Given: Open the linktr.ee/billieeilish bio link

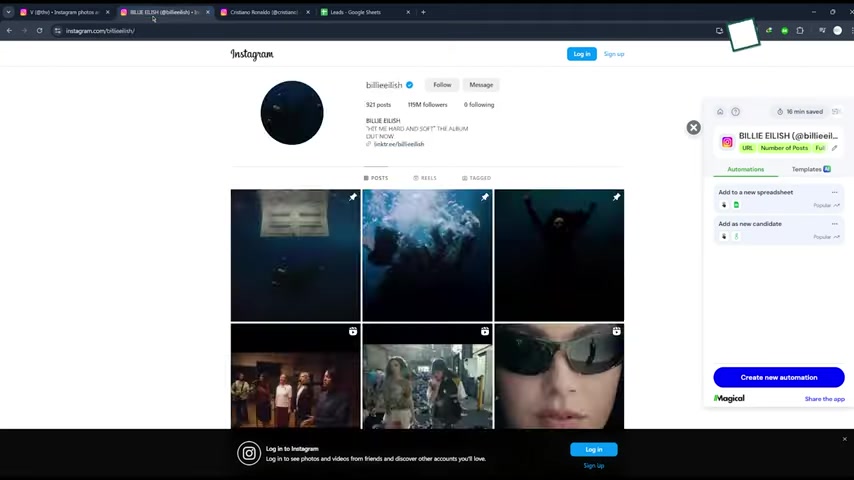Looking at the screenshot, I should pyautogui.click(x=399, y=144).
